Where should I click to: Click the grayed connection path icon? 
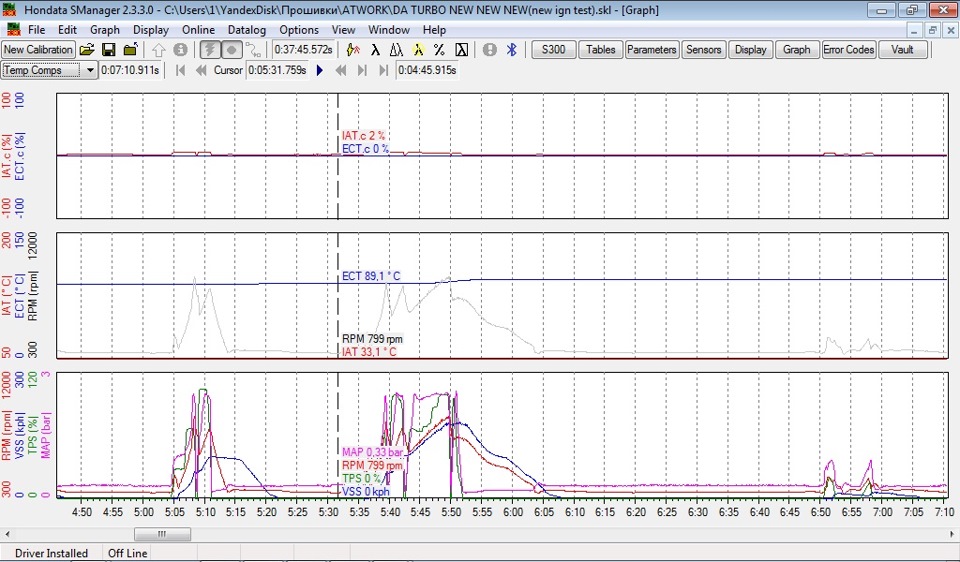click(x=253, y=50)
